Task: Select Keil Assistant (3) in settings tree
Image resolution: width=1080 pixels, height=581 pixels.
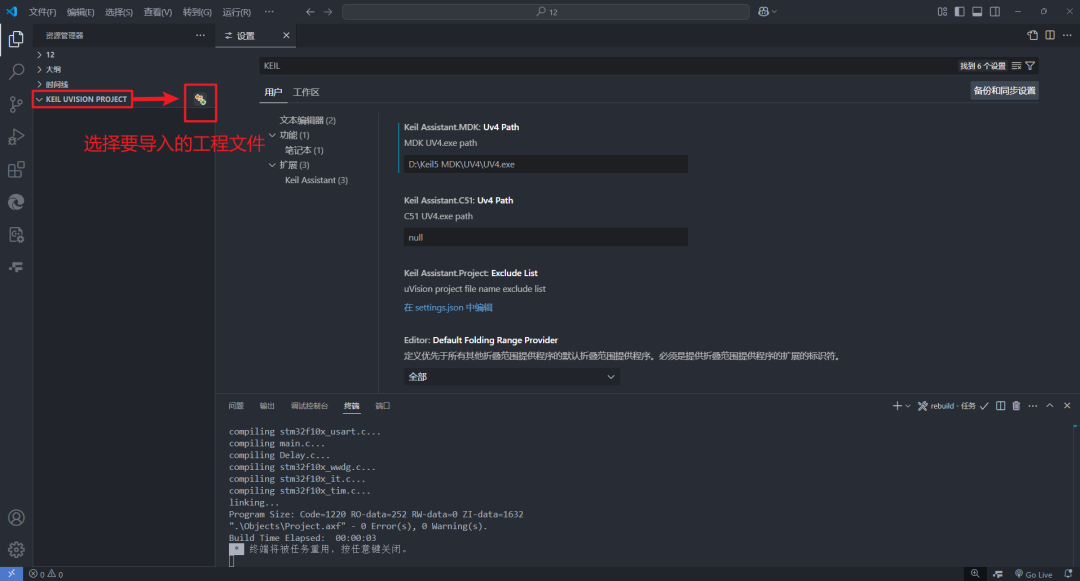Action: coord(316,180)
